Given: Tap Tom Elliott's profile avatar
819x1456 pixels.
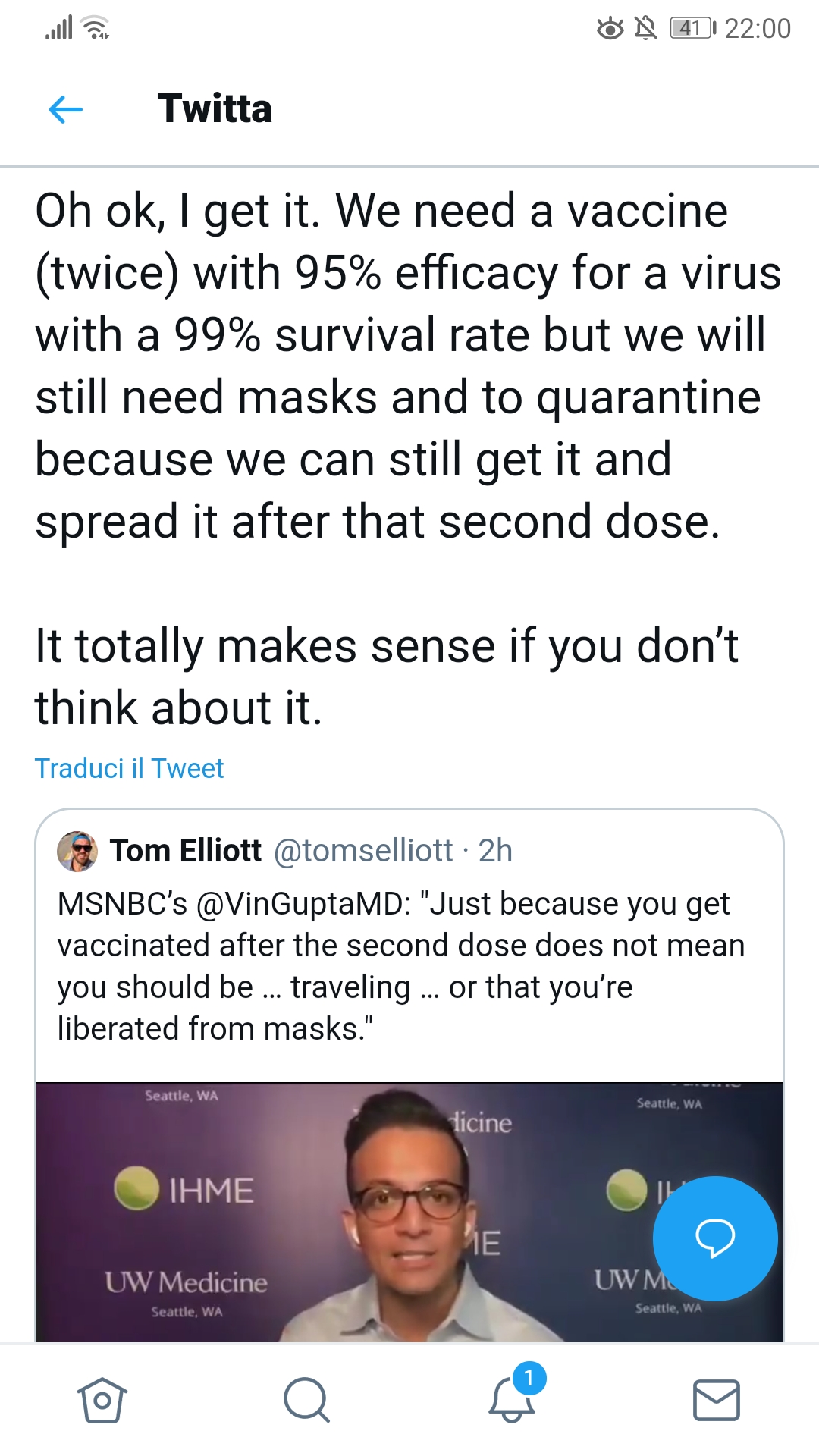Looking at the screenshot, I should point(77,851).
